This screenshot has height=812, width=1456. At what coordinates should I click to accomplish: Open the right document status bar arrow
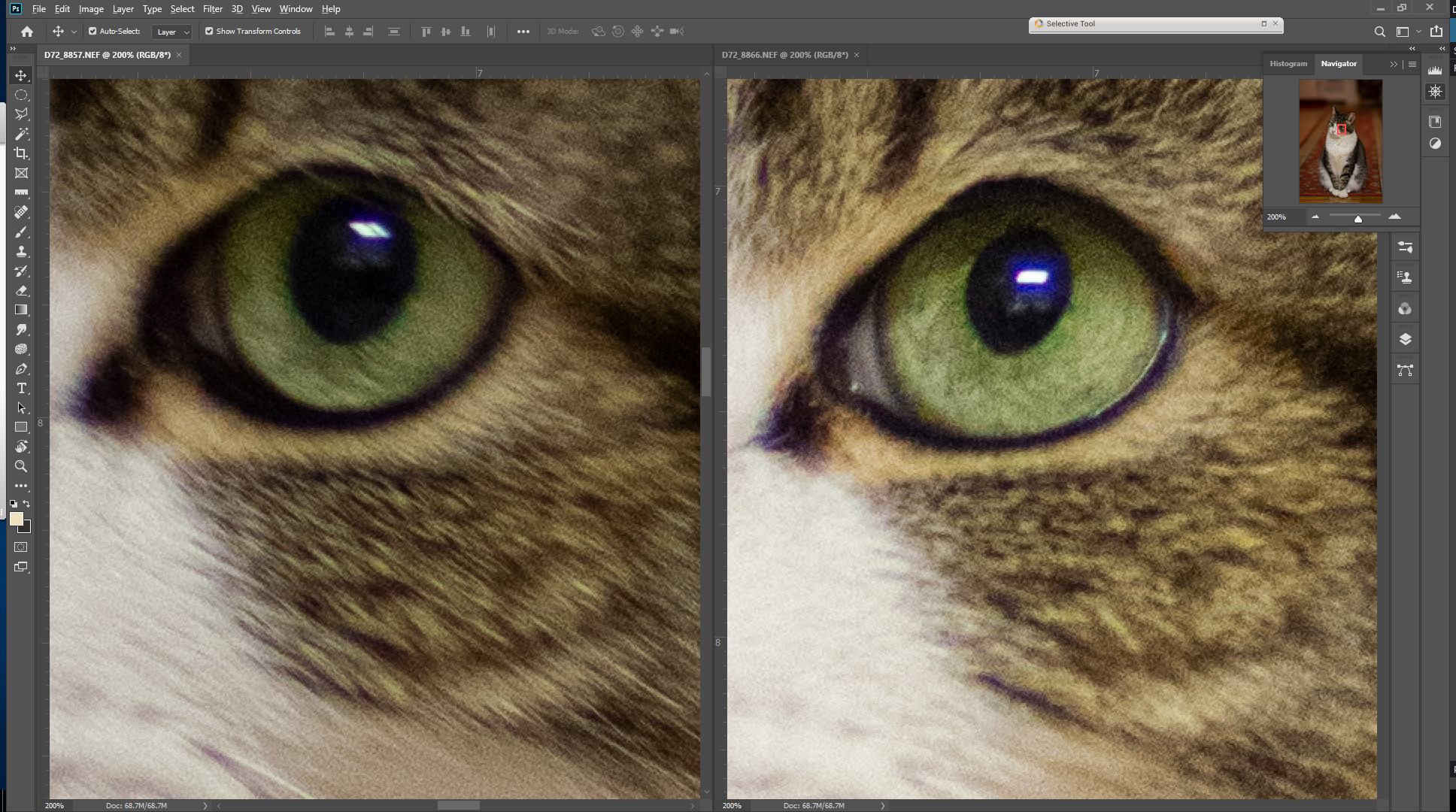pyautogui.click(x=882, y=805)
